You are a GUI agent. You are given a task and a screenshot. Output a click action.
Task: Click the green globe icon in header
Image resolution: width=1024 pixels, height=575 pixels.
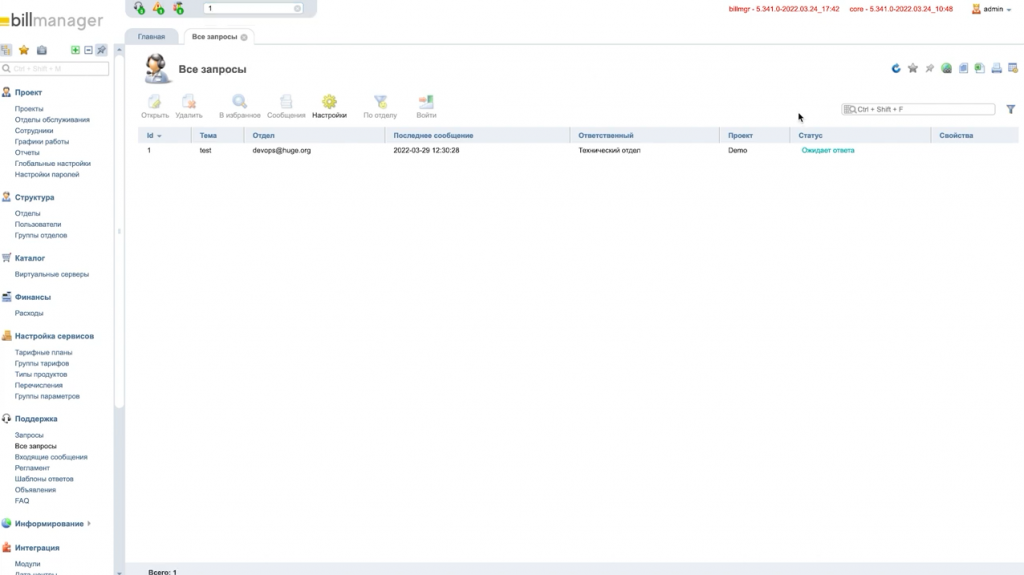[x=946, y=69]
